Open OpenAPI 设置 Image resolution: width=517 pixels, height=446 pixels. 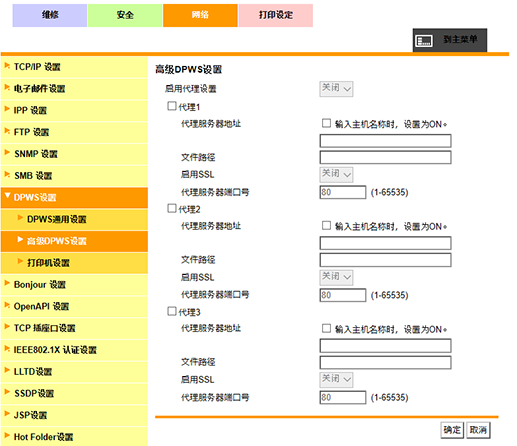coord(74,306)
